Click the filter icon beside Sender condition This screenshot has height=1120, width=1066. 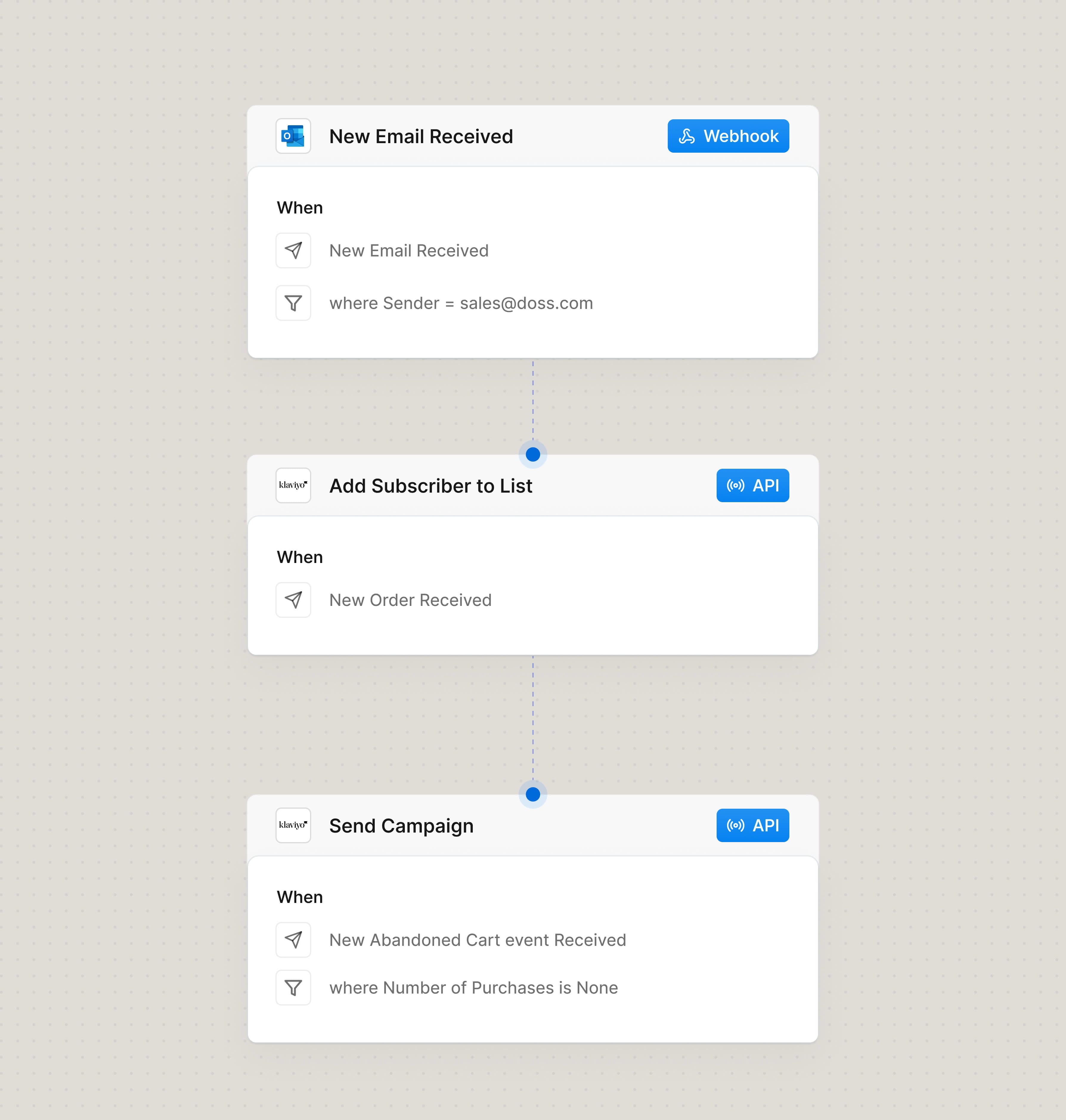pos(293,303)
